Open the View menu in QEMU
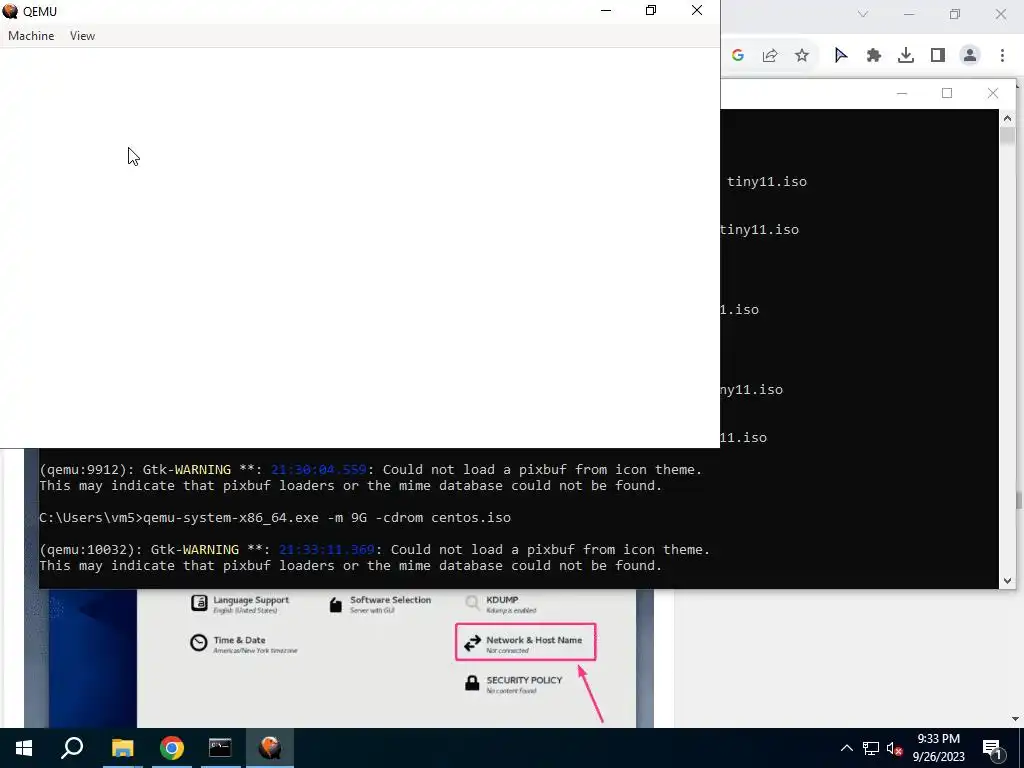The height and width of the screenshot is (768, 1024). coord(82,36)
